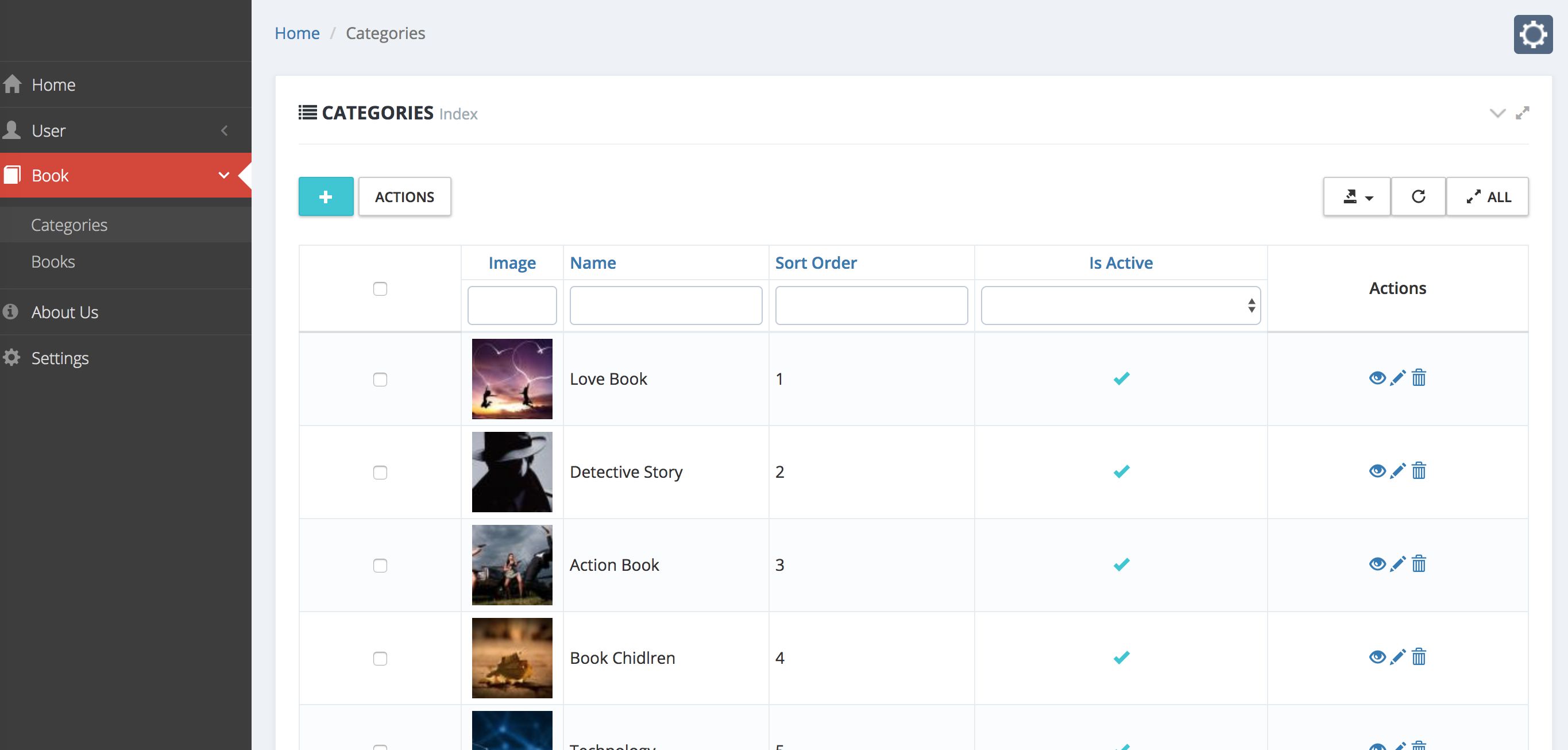Image resolution: width=1568 pixels, height=750 pixels.
Task: Tick the checkbox for Love Book row
Action: 380,379
